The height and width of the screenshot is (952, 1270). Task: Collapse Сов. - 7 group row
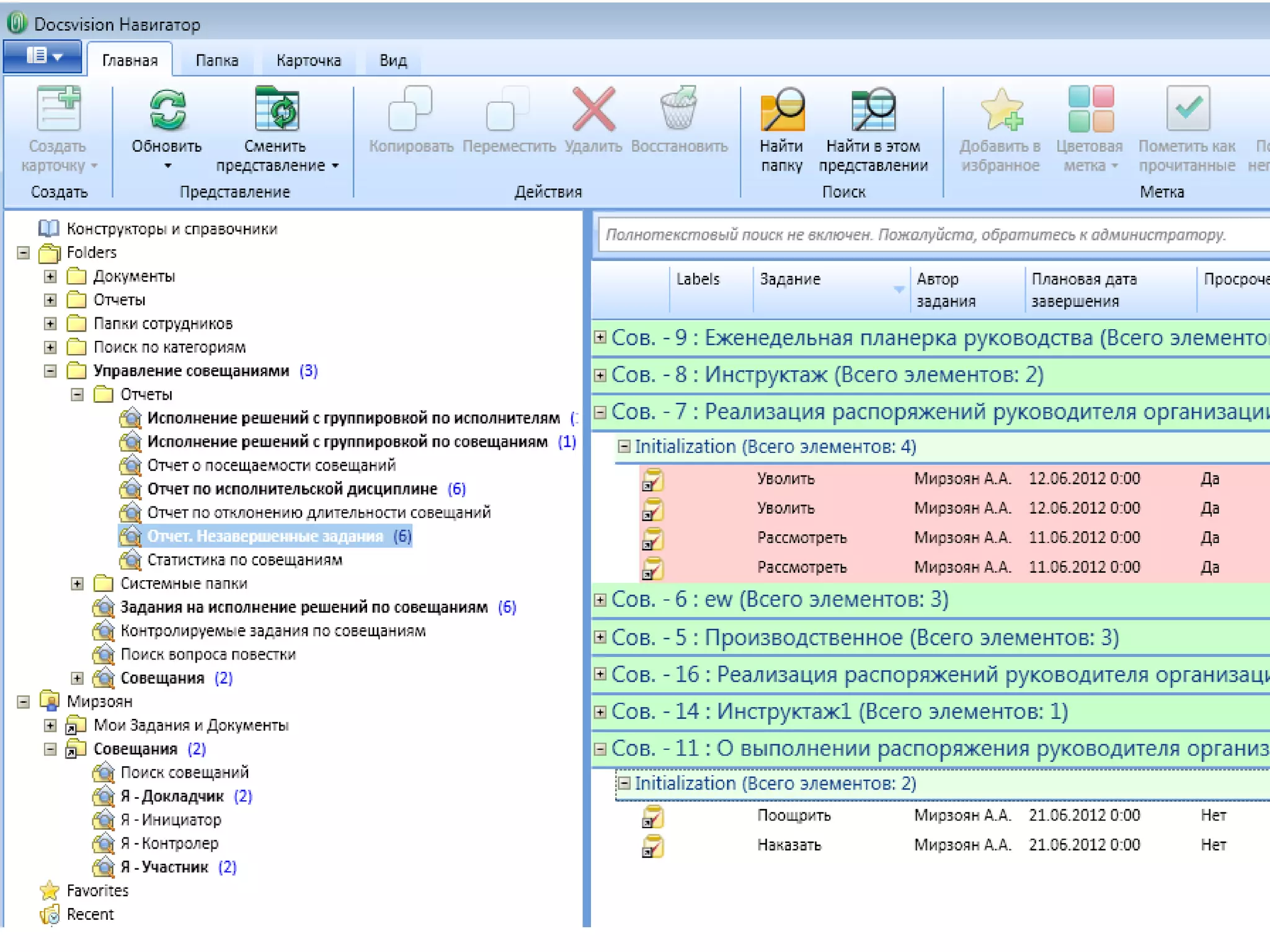[600, 412]
